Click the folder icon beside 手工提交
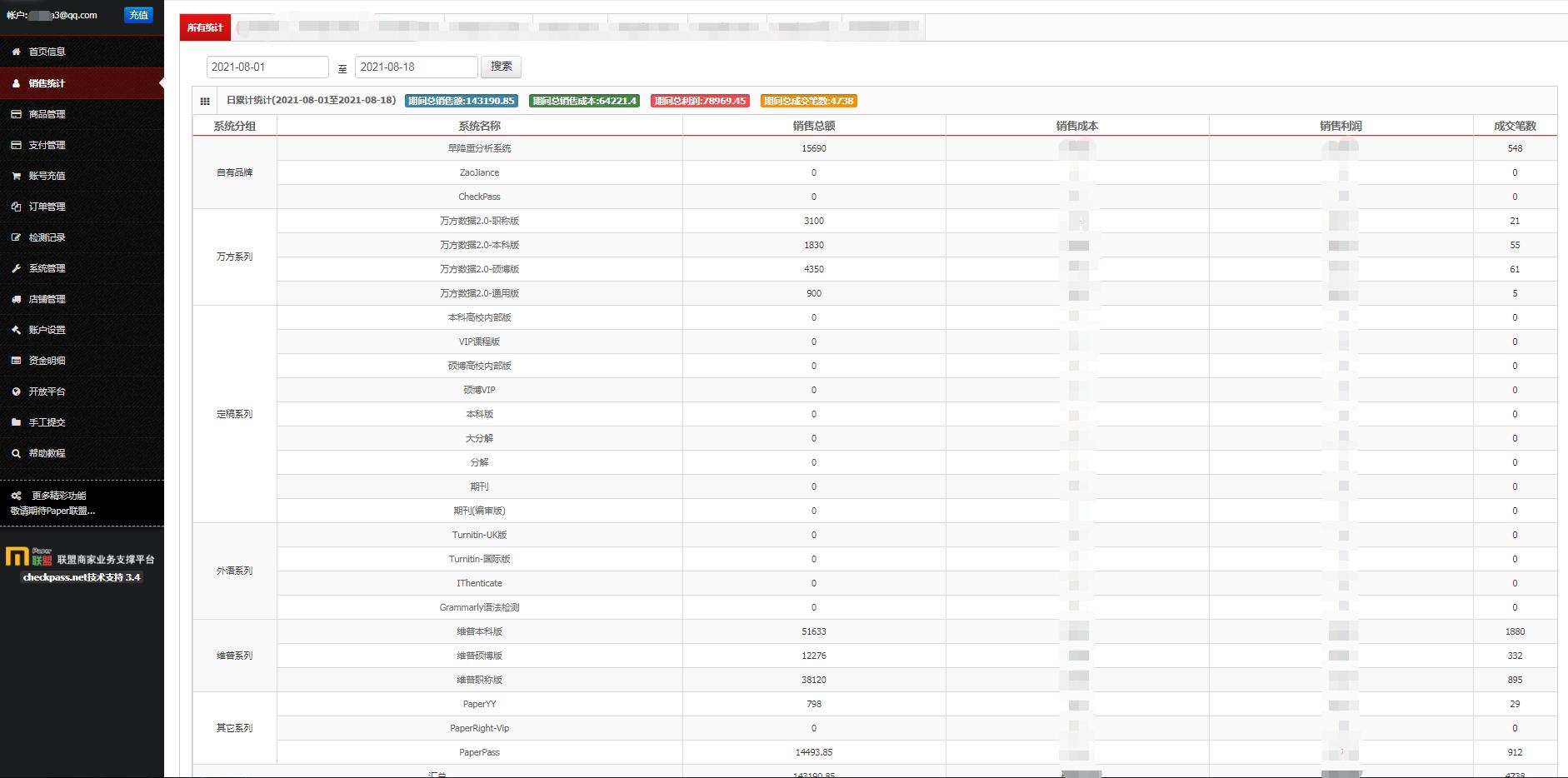 (x=16, y=422)
